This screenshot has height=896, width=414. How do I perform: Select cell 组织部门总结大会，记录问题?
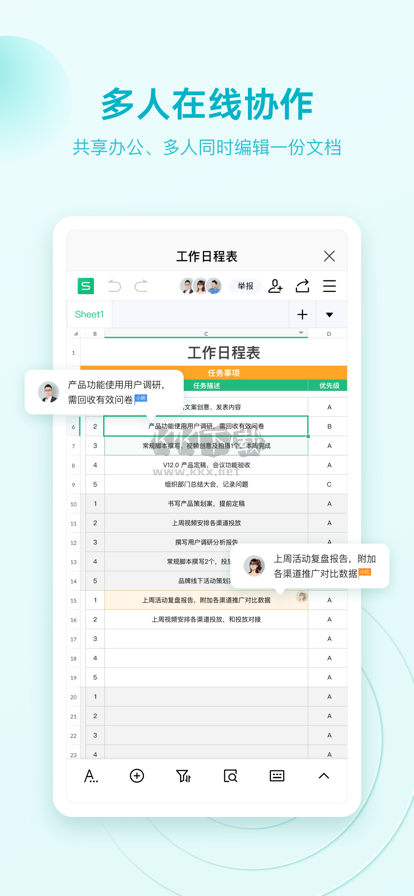click(206, 485)
